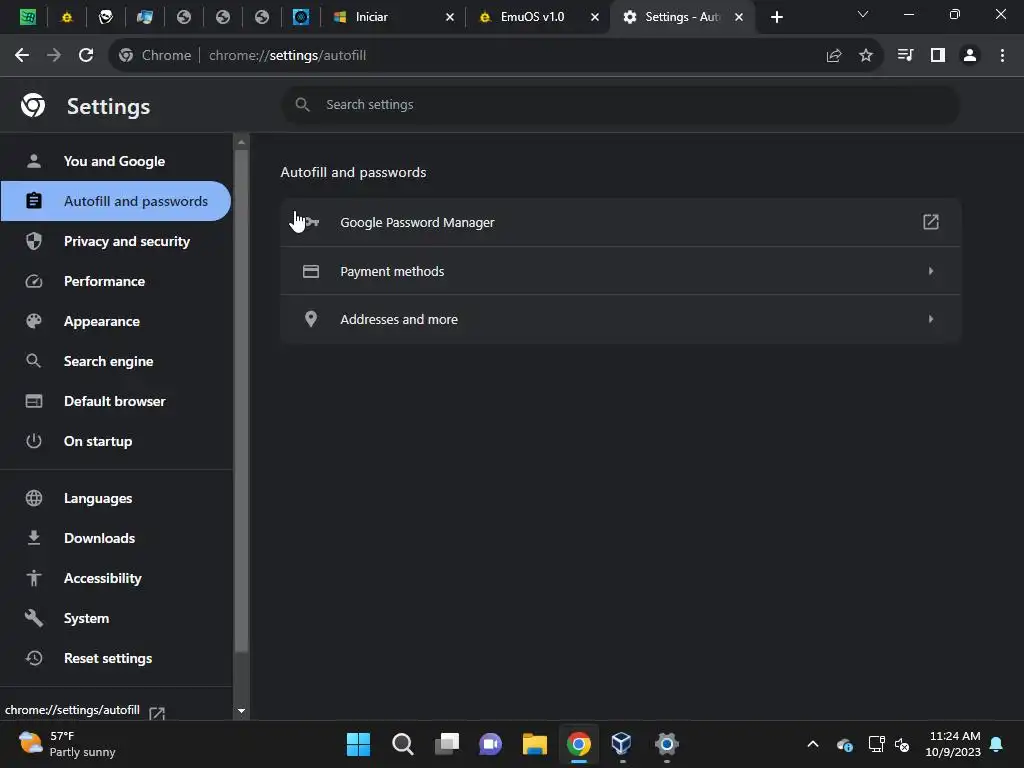Click the magnifier icon in Search settings

[302, 104]
